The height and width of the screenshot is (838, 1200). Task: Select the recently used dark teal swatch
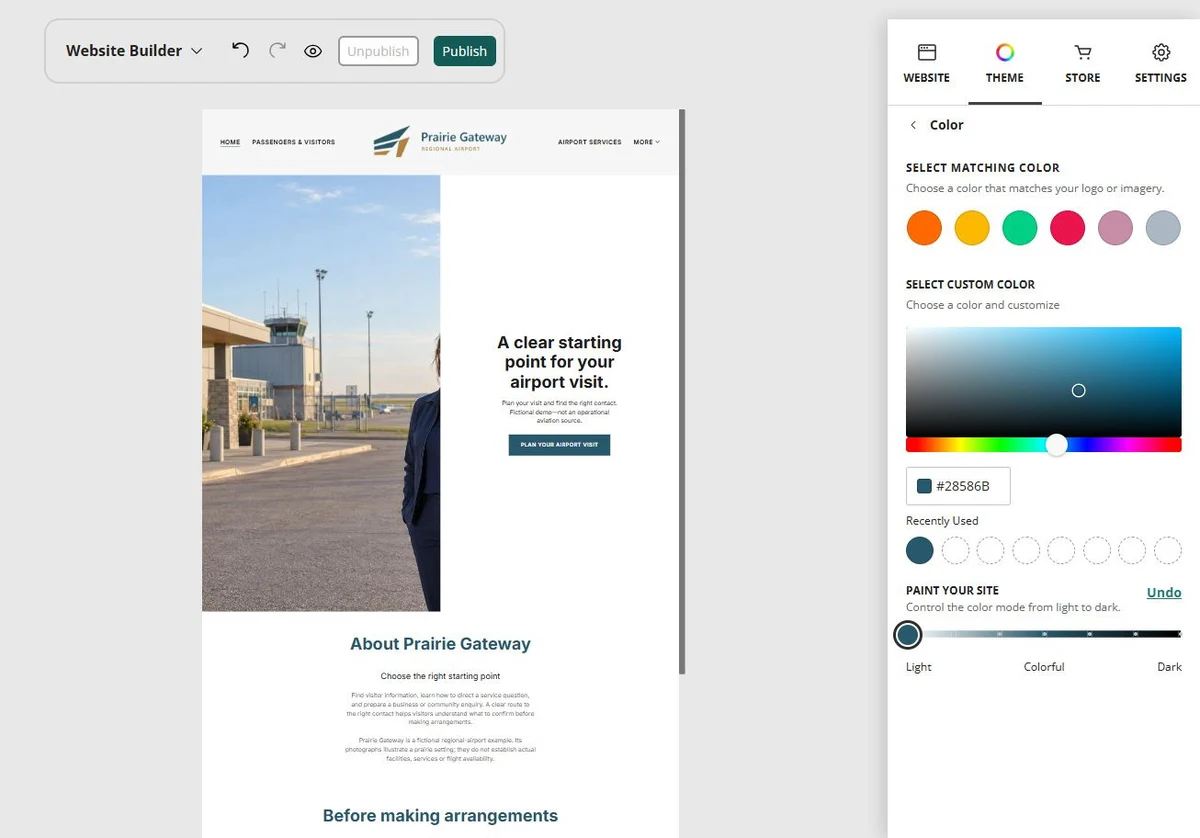920,550
